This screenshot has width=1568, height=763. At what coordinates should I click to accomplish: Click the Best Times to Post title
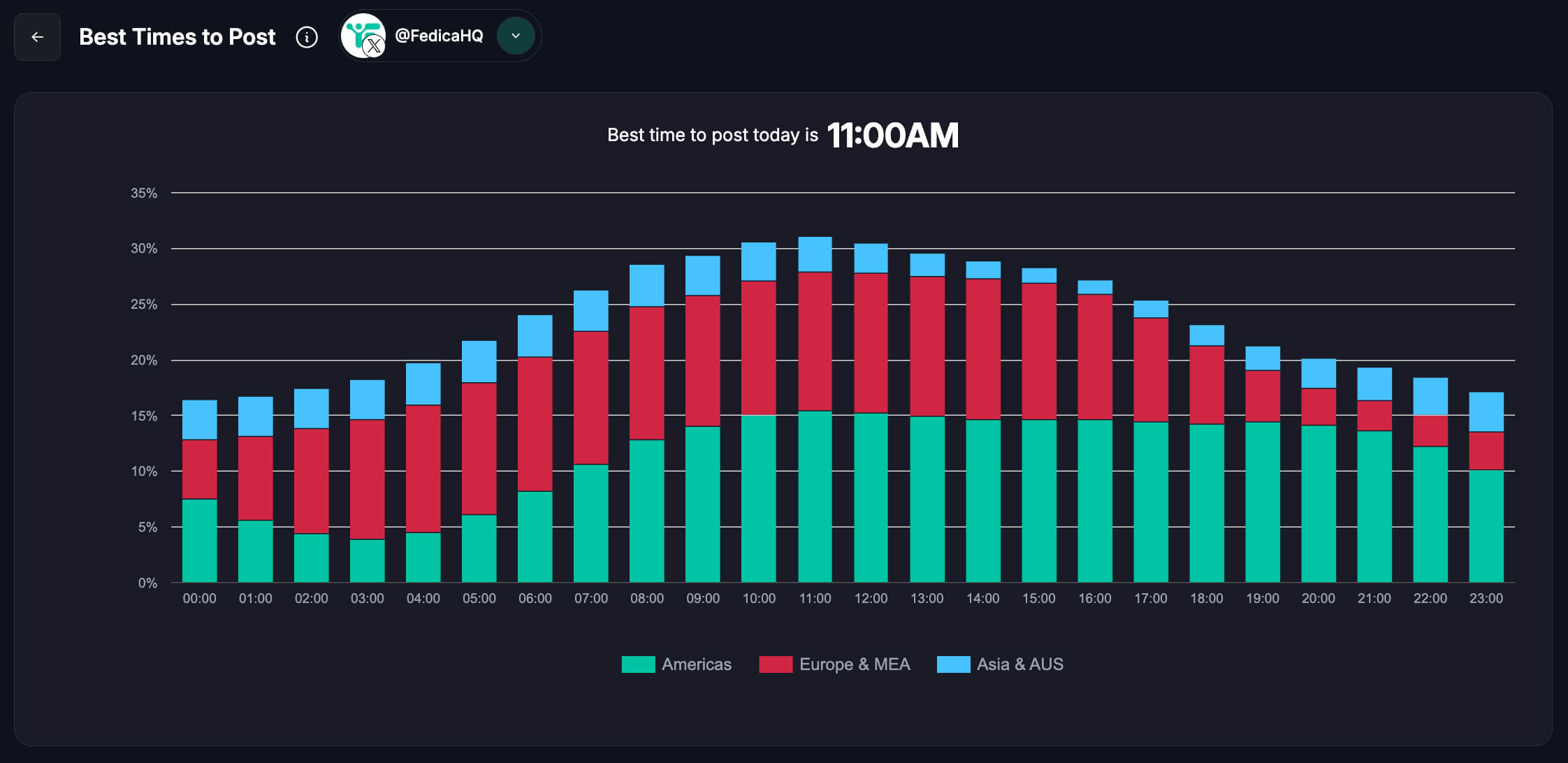177,37
